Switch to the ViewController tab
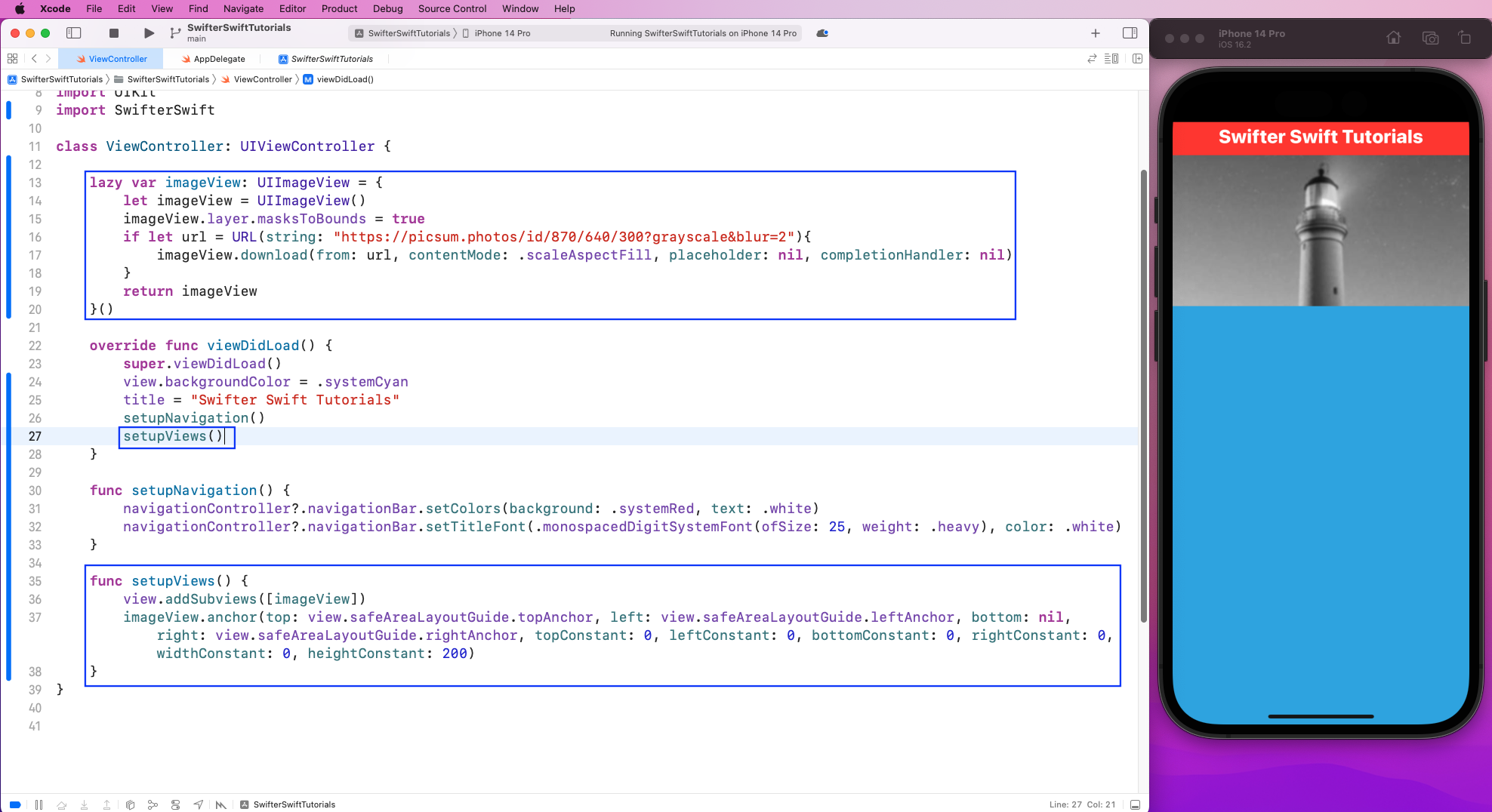The width and height of the screenshot is (1492, 812). click(111, 59)
